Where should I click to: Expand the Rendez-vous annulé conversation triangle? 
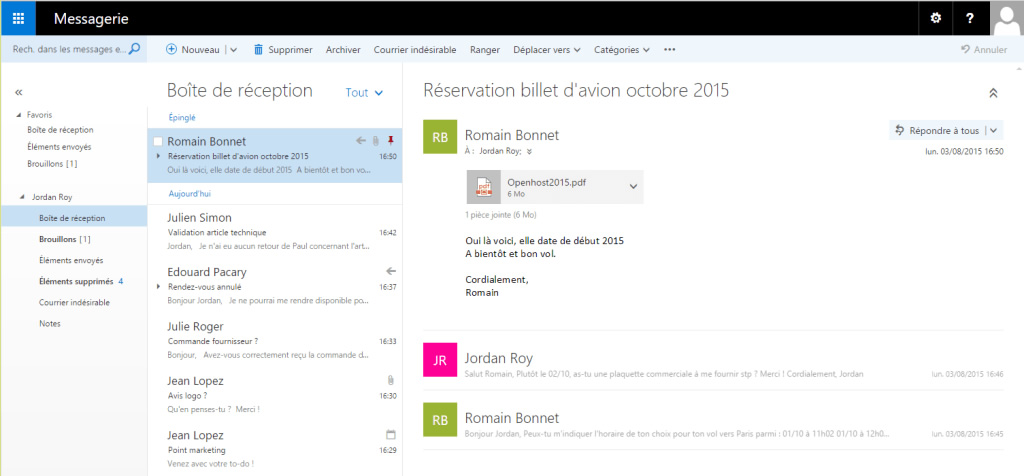159,287
